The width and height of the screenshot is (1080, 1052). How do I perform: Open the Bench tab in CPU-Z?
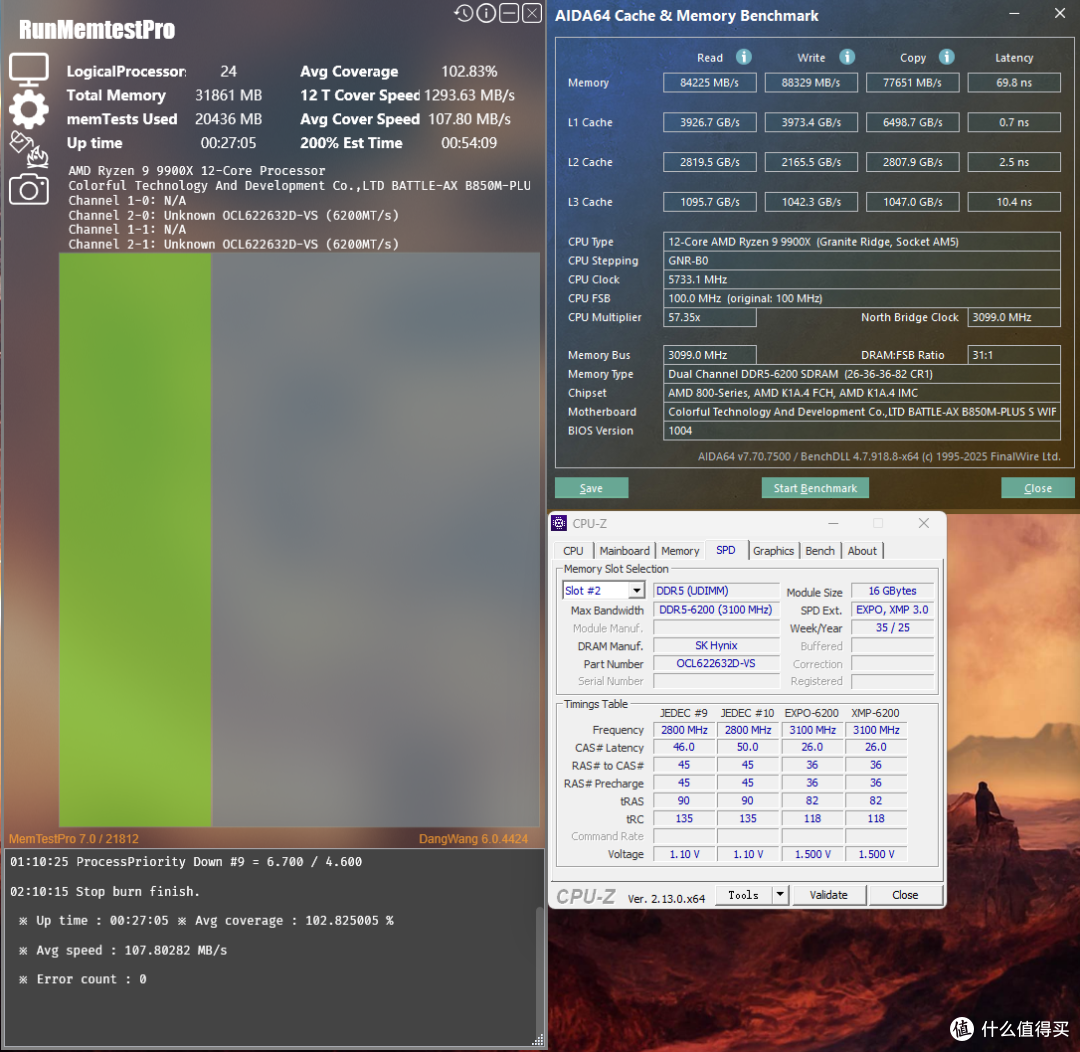coord(820,551)
